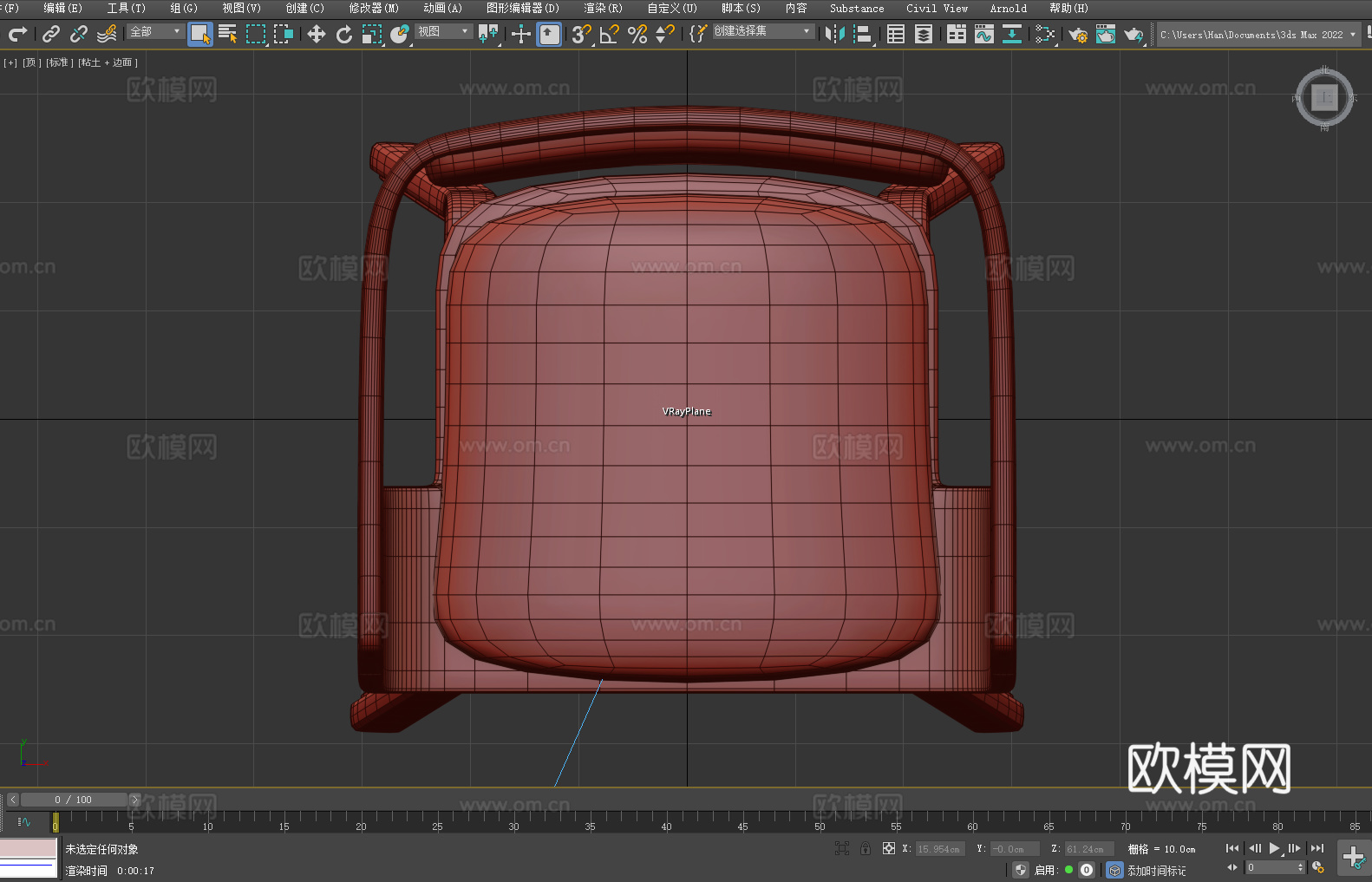Open the selection filter '全部' dropdown
The image size is (1372, 882).
click(x=155, y=31)
